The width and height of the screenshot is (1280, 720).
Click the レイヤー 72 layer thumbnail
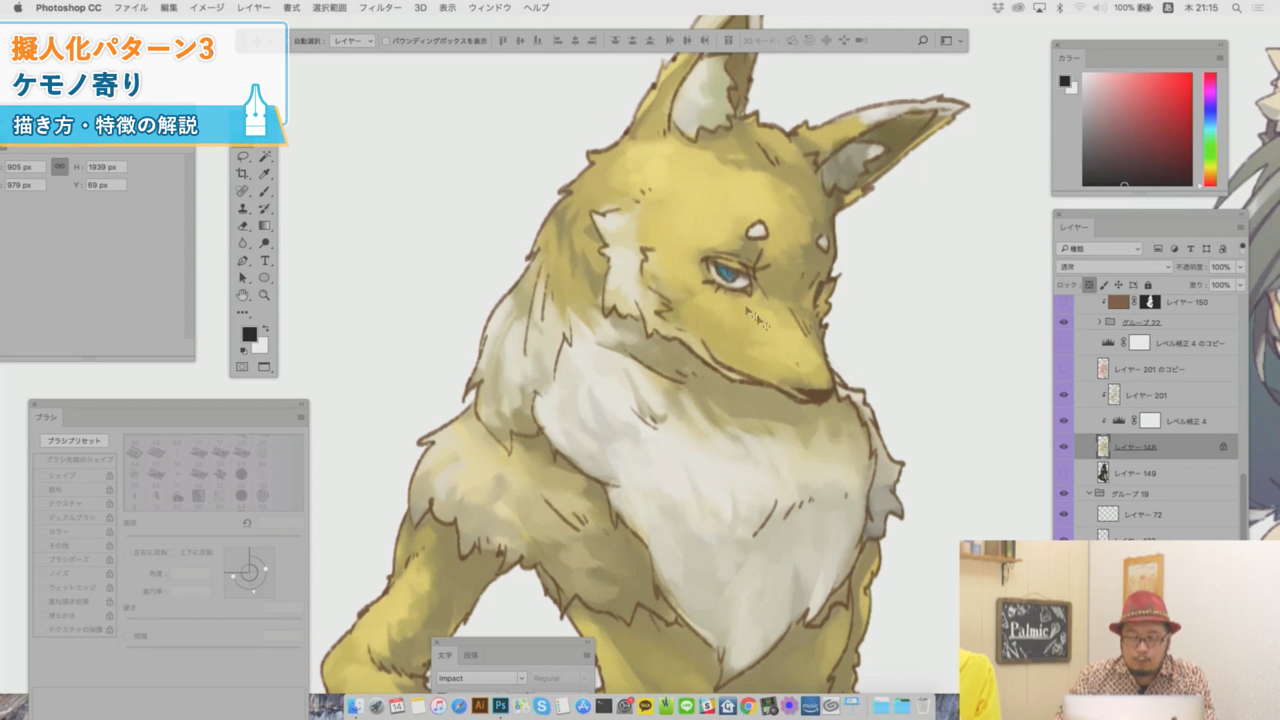point(1108,513)
